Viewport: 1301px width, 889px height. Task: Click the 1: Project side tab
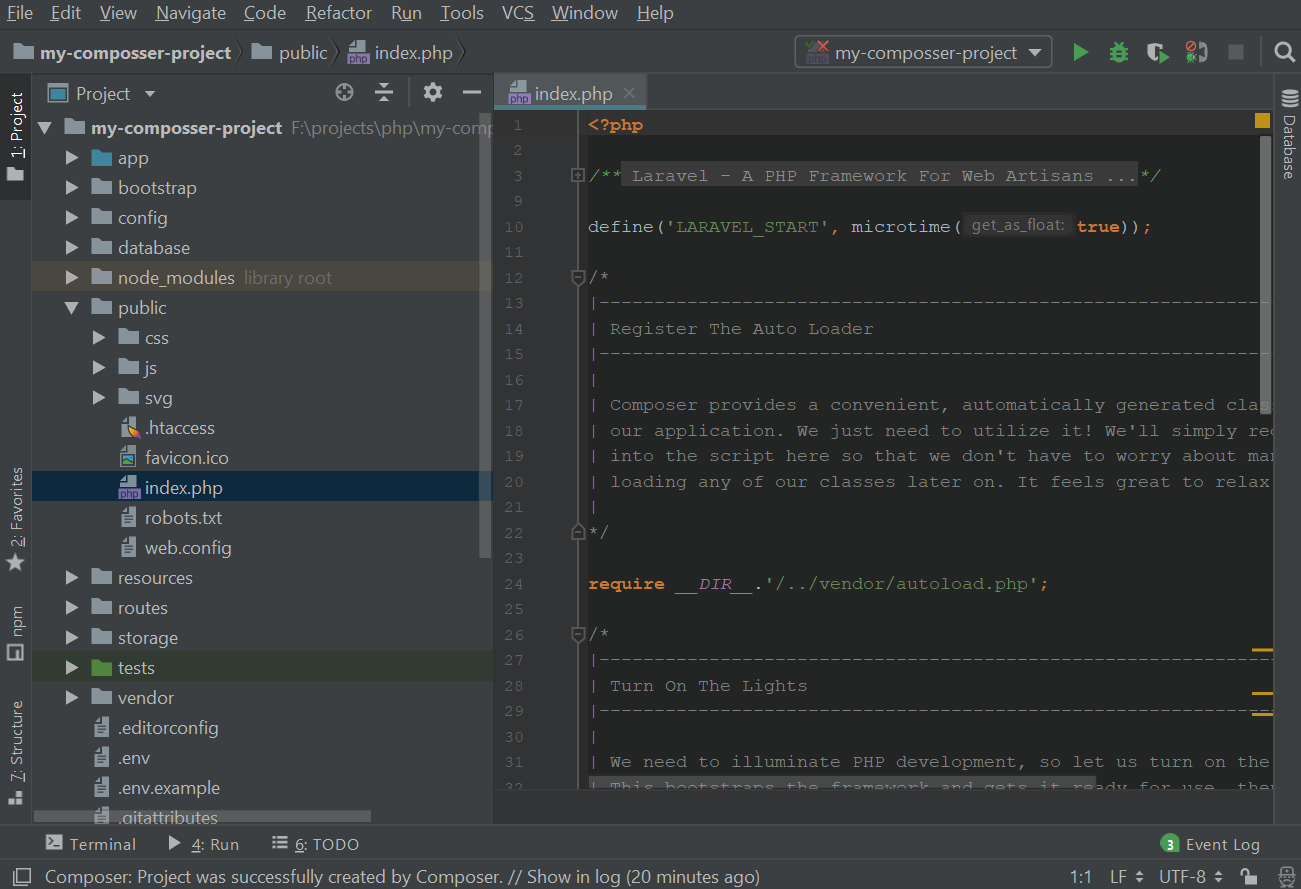(15, 138)
